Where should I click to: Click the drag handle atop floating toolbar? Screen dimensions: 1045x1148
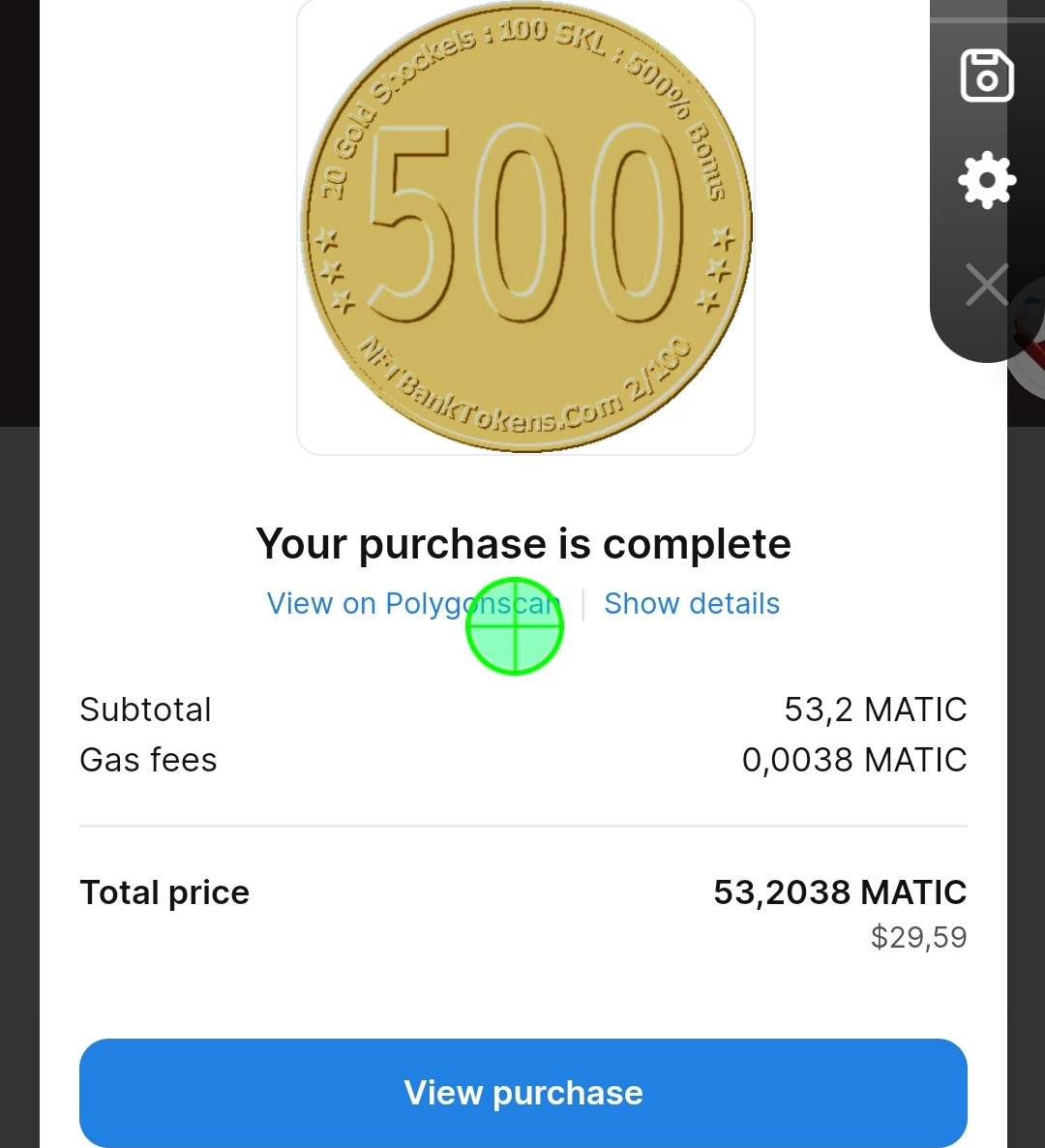click(x=986, y=19)
